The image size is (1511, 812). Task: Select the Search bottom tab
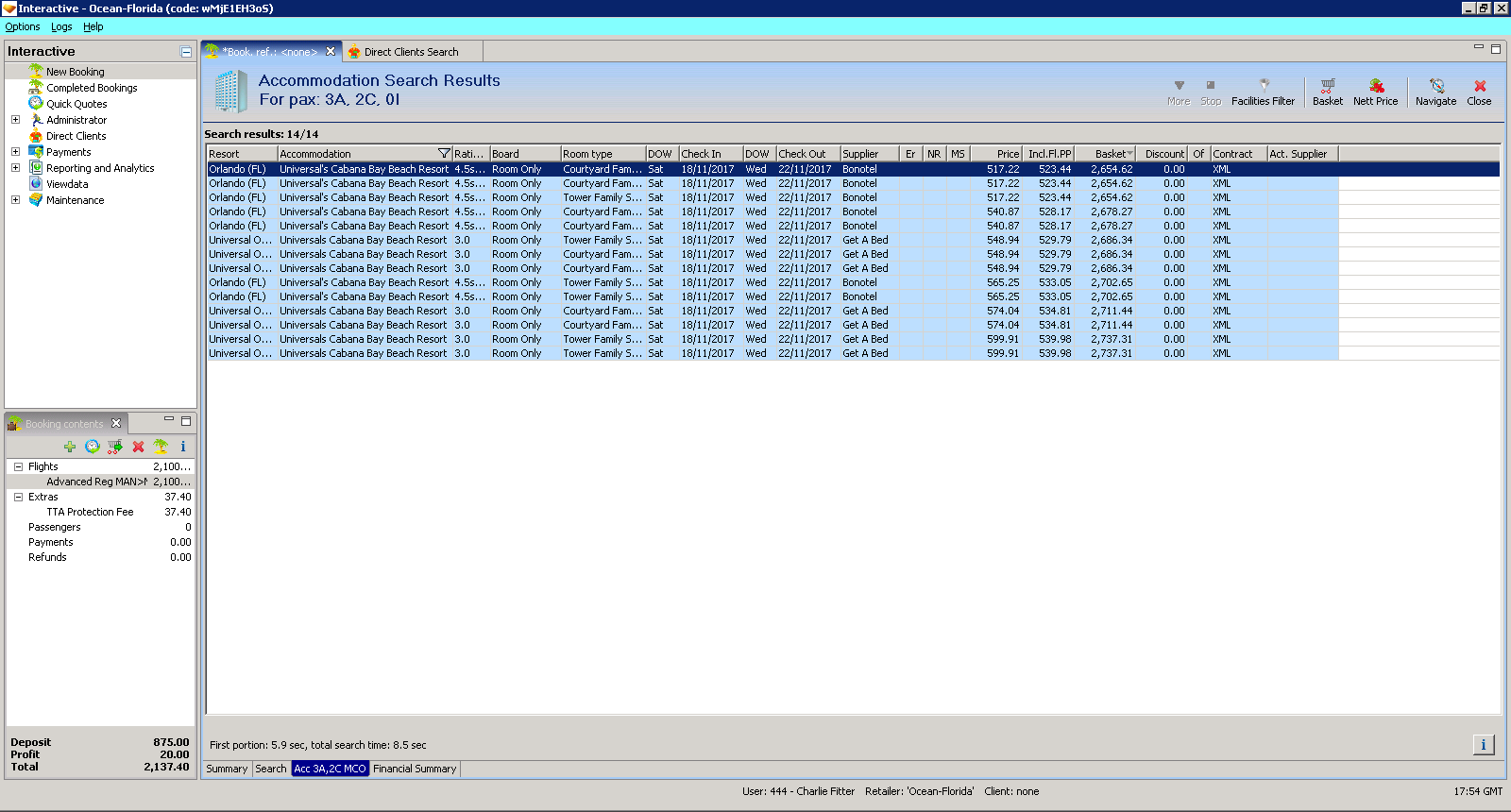pos(271,769)
